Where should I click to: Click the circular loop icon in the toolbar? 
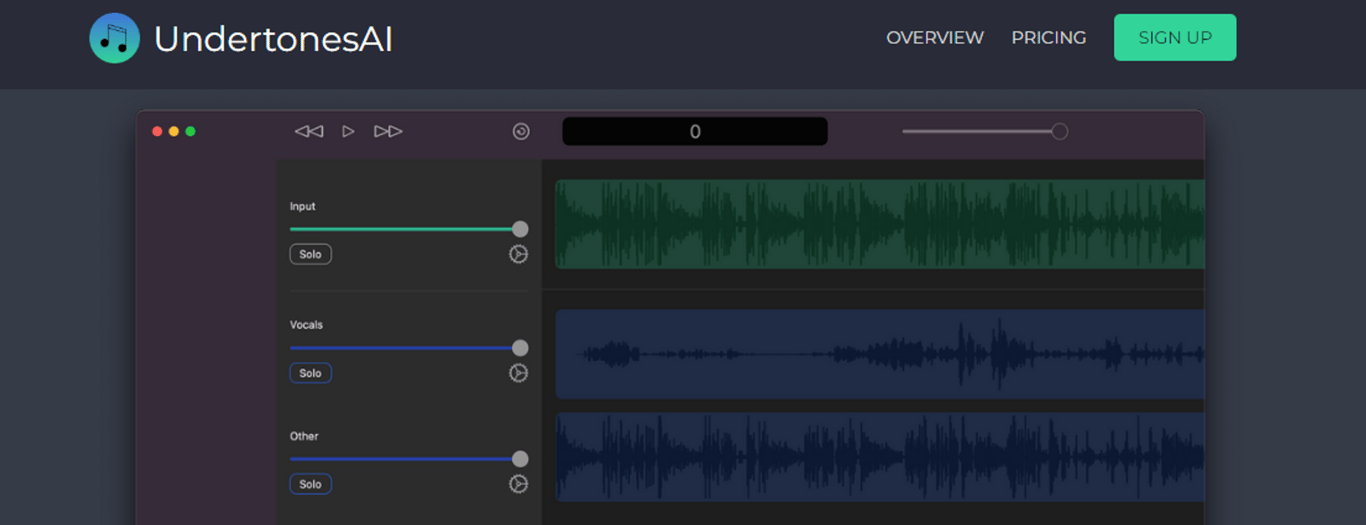point(521,131)
